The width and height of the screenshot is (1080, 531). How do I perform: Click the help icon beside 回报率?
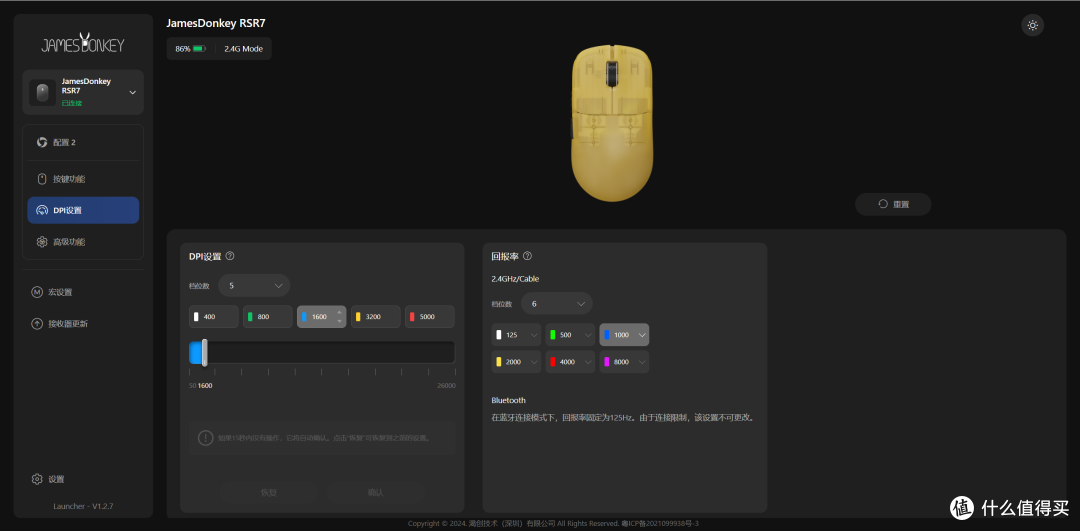click(x=528, y=256)
